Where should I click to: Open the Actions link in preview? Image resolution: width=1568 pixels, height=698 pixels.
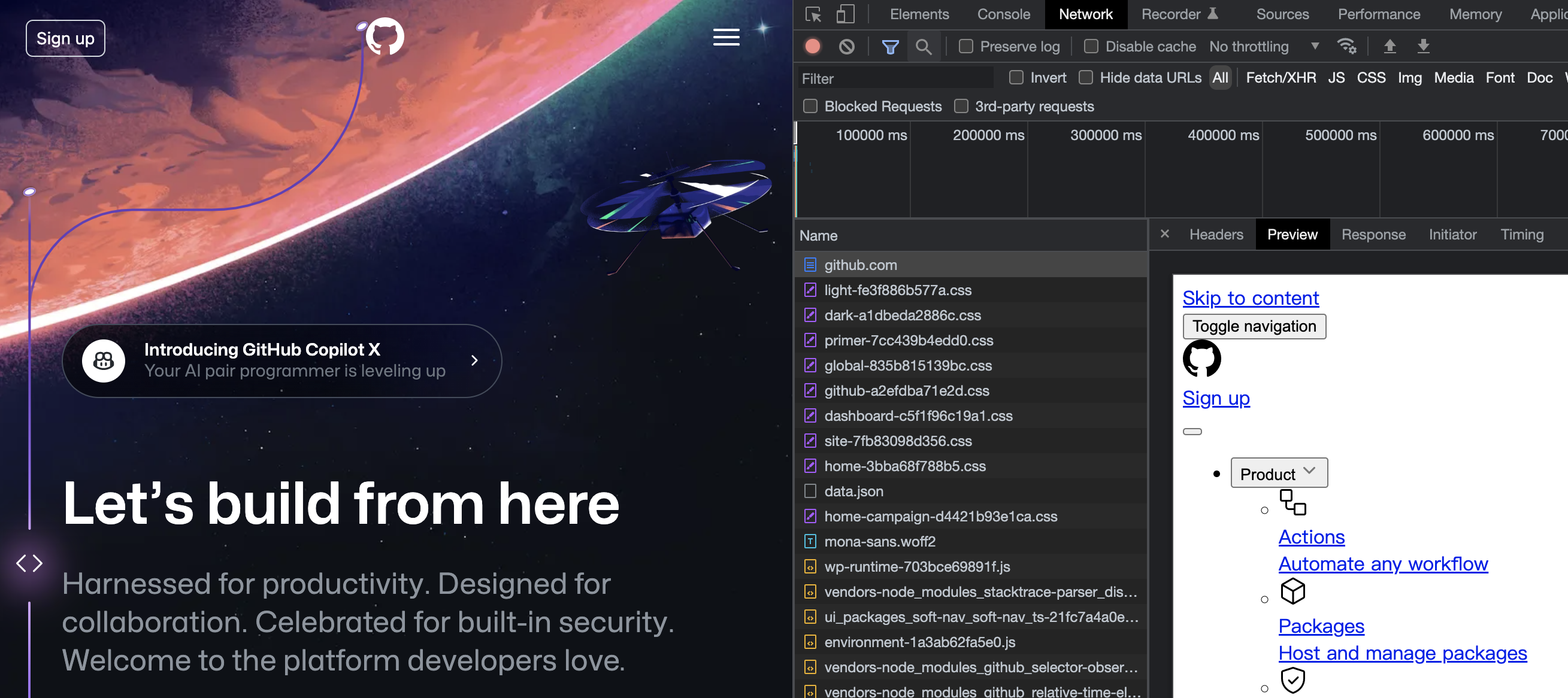1311,537
